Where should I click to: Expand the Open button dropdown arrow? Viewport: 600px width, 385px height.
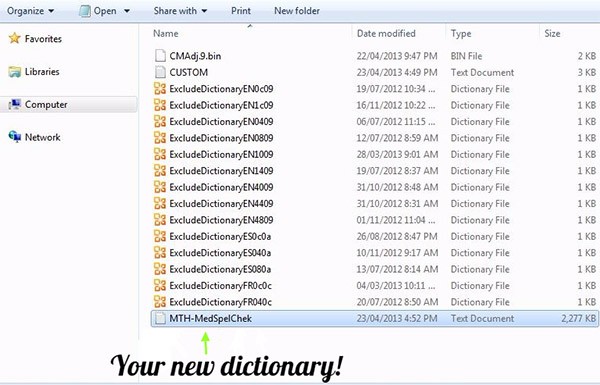tap(127, 11)
